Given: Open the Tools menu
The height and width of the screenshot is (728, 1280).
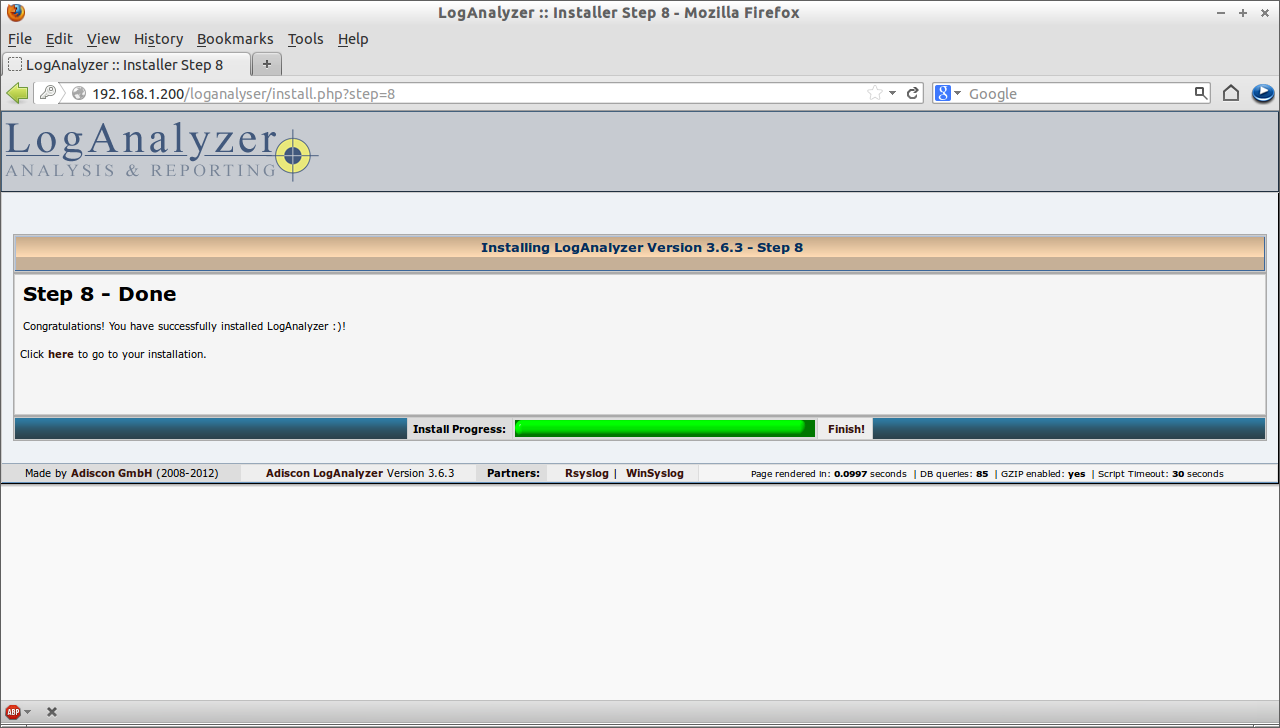Looking at the screenshot, I should [305, 39].
